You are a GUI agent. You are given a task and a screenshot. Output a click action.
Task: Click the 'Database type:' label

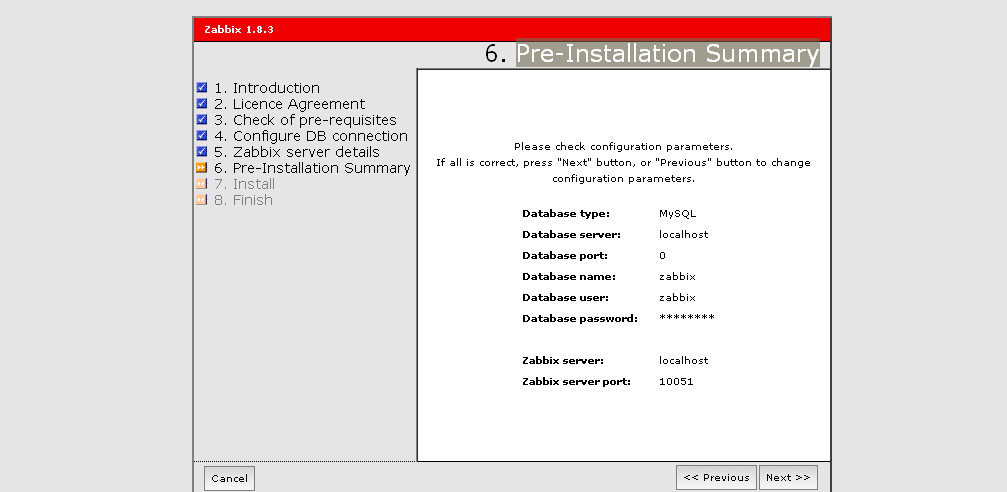pyautogui.click(x=566, y=214)
